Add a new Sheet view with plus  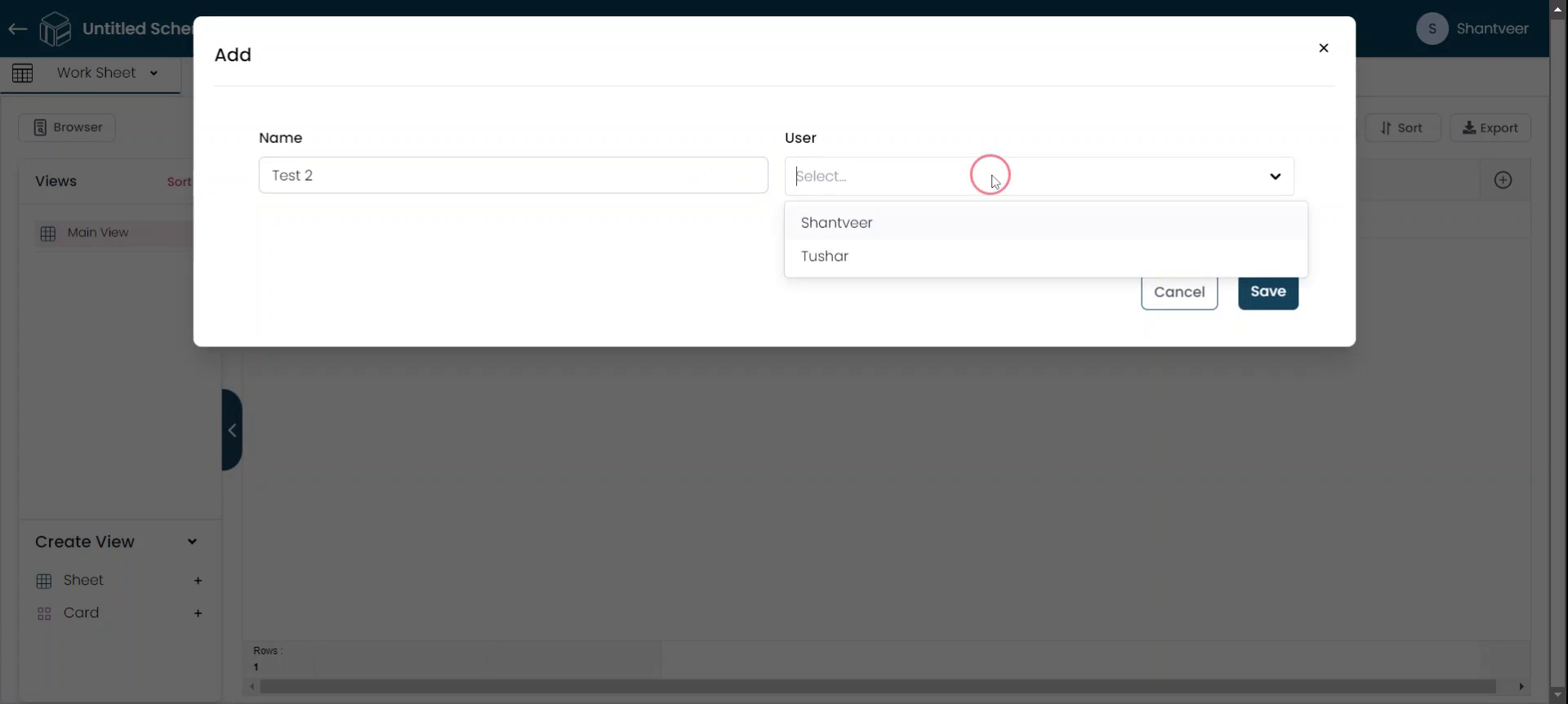click(198, 581)
